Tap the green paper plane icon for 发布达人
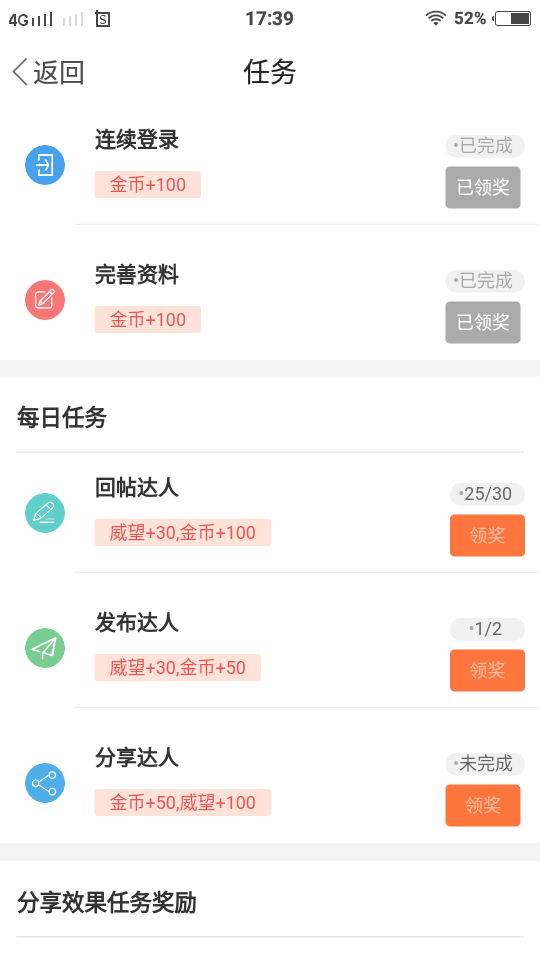The image size is (540, 960). click(x=45, y=648)
